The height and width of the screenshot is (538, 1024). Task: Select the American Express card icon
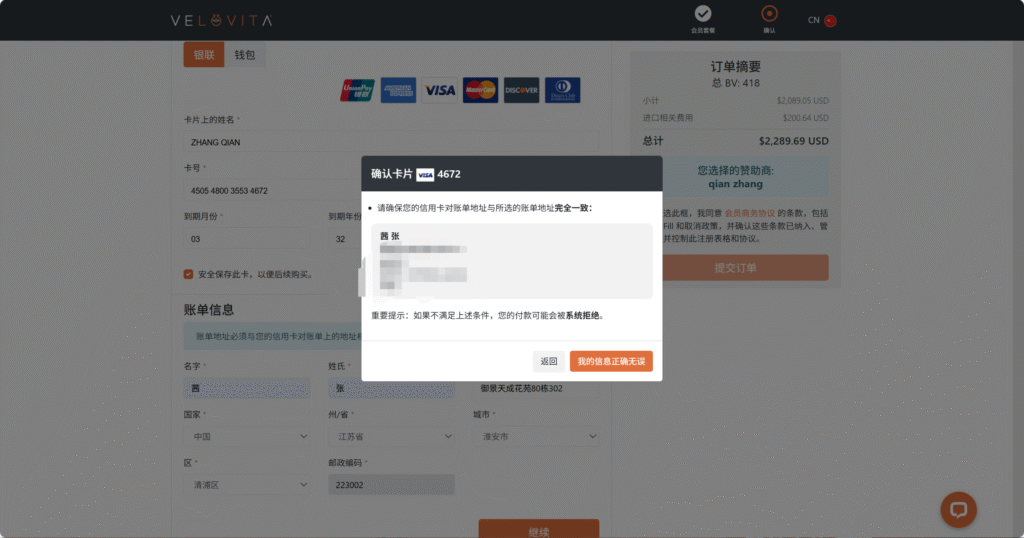point(398,90)
